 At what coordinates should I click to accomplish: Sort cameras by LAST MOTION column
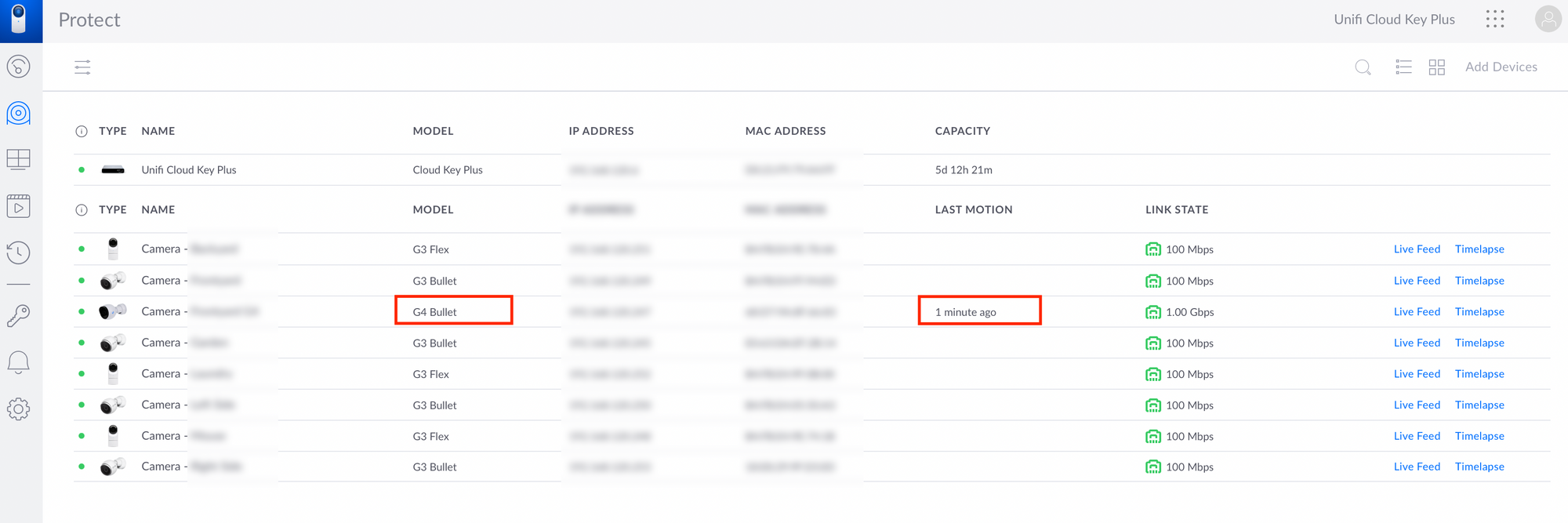[973, 210]
